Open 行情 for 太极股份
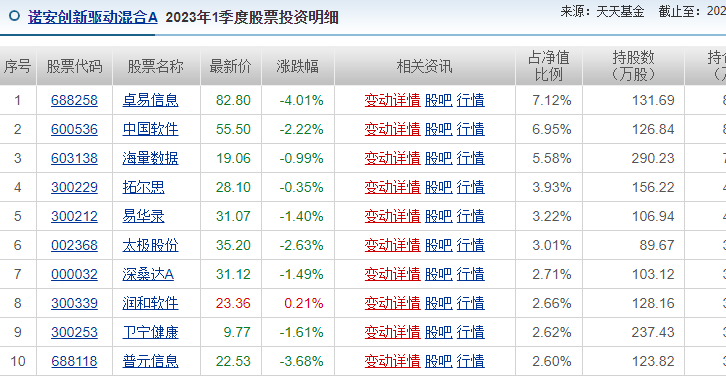This screenshot has width=726, height=388. pos(470,245)
